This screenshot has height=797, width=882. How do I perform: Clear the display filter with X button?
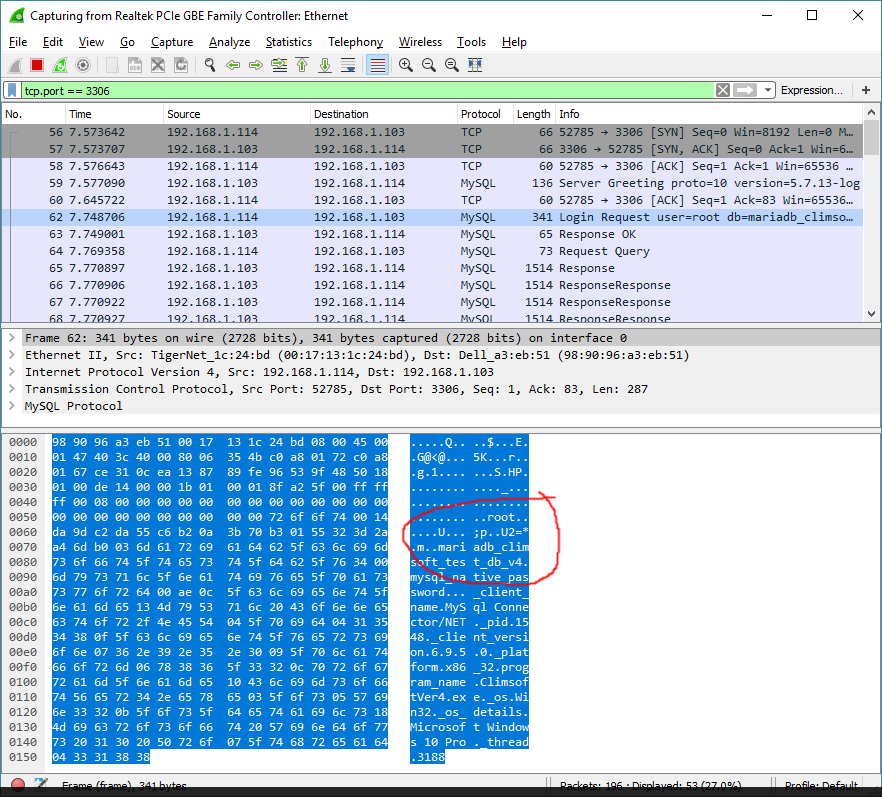point(723,90)
